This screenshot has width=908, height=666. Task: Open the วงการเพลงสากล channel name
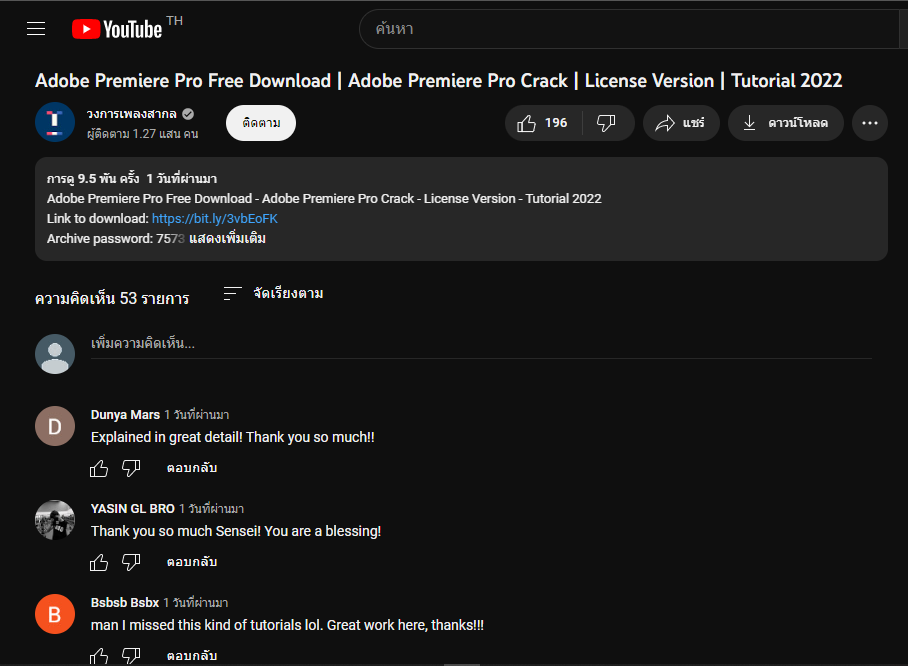(131, 114)
